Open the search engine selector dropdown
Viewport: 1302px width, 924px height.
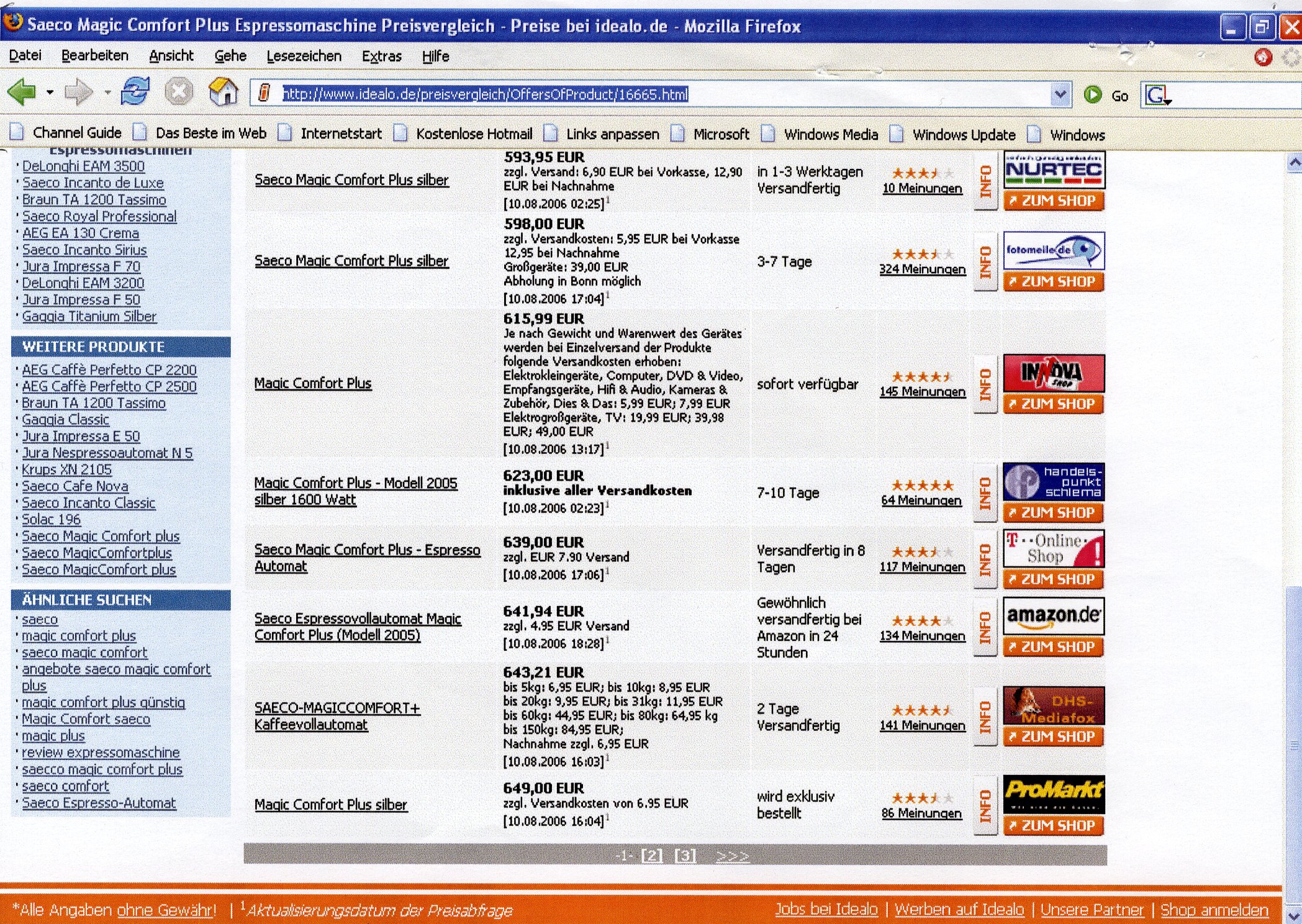click(x=1158, y=96)
